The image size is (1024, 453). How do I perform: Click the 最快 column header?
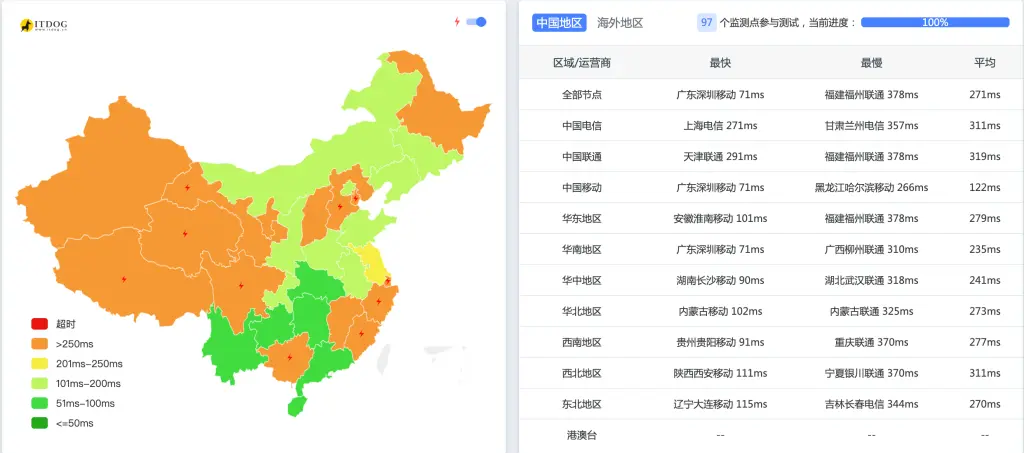(x=720, y=63)
